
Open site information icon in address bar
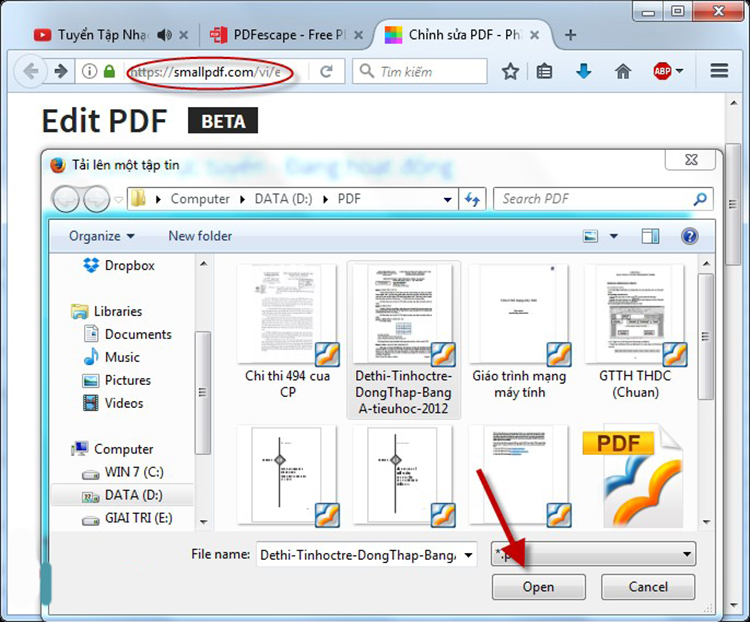click(89, 72)
